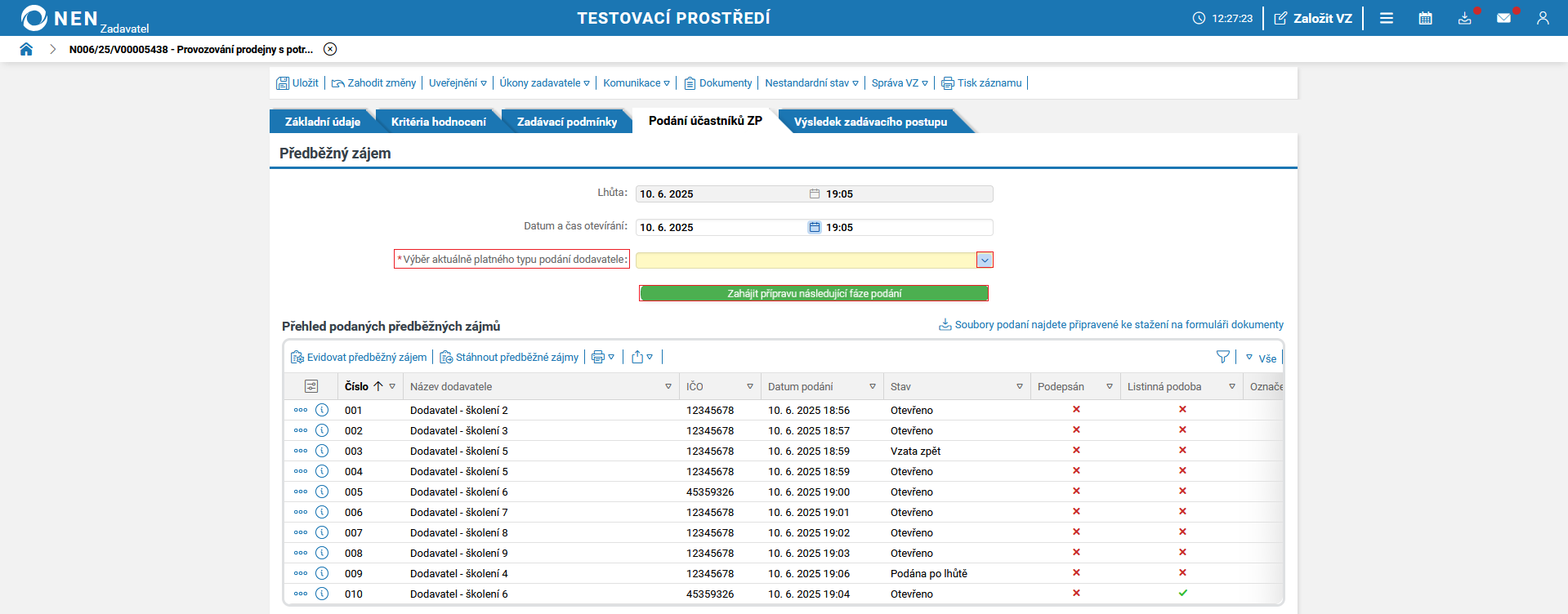This screenshot has height=614, width=1568.
Task: Open the hamburger menu icon
Action: (x=1387, y=18)
